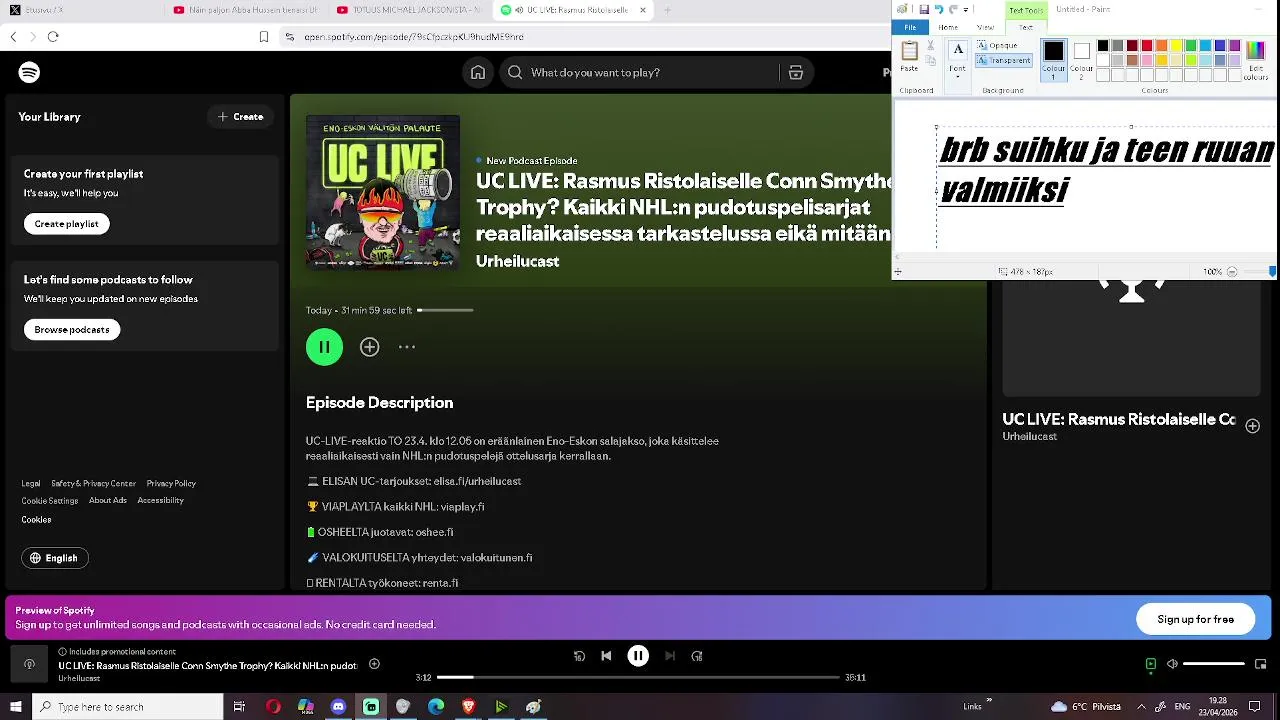Select Transparent background option in Paint
The image size is (1280, 720).
1003,61
